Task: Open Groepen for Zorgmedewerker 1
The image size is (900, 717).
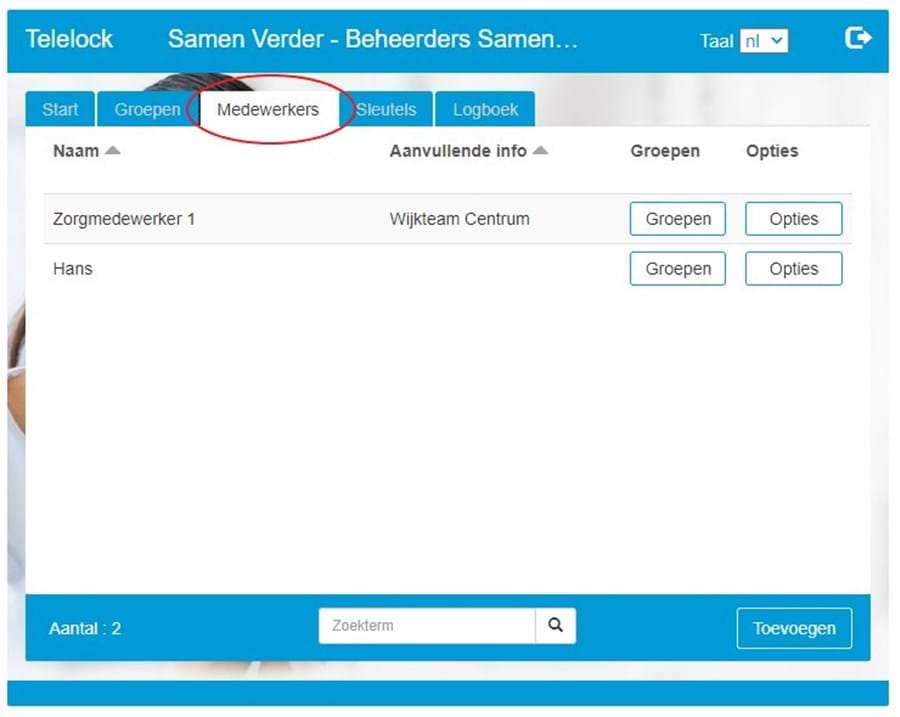Action: 677,219
